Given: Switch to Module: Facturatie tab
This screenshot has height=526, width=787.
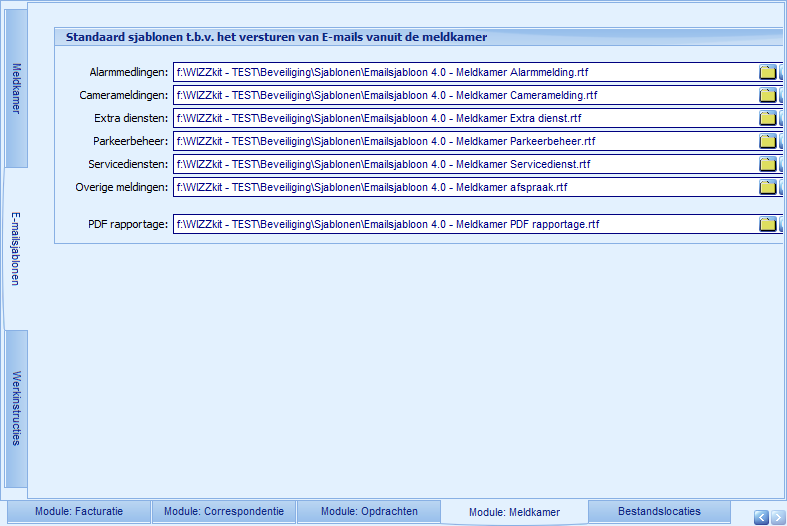Looking at the screenshot, I should coord(78,511).
